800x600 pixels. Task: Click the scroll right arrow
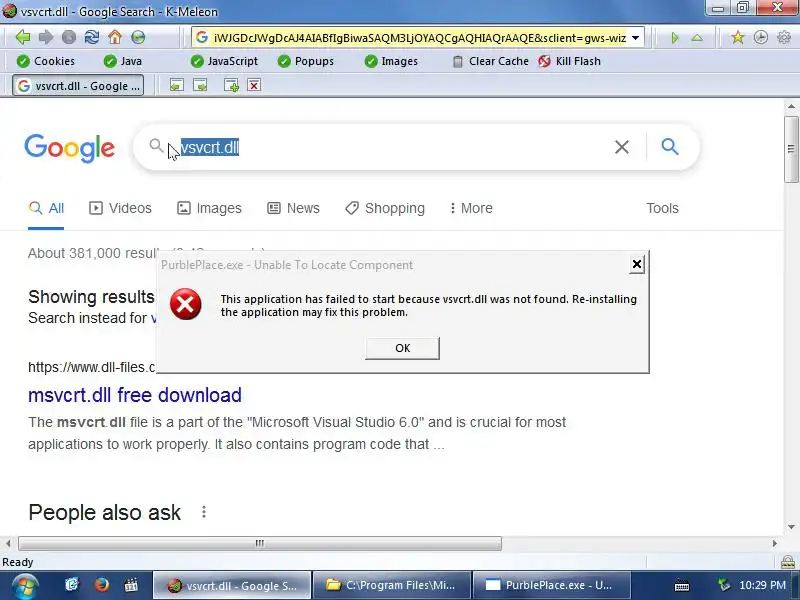[x=774, y=543]
